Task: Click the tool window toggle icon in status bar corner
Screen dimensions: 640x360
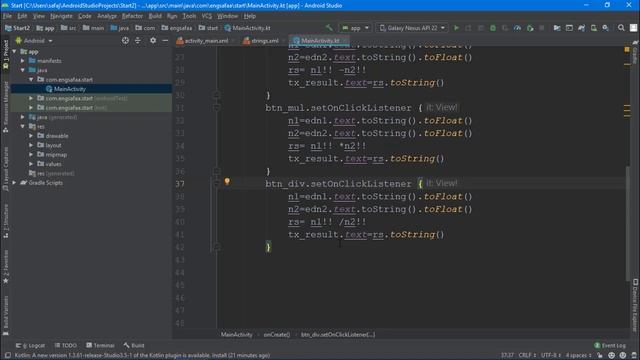Action: point(7,356)
